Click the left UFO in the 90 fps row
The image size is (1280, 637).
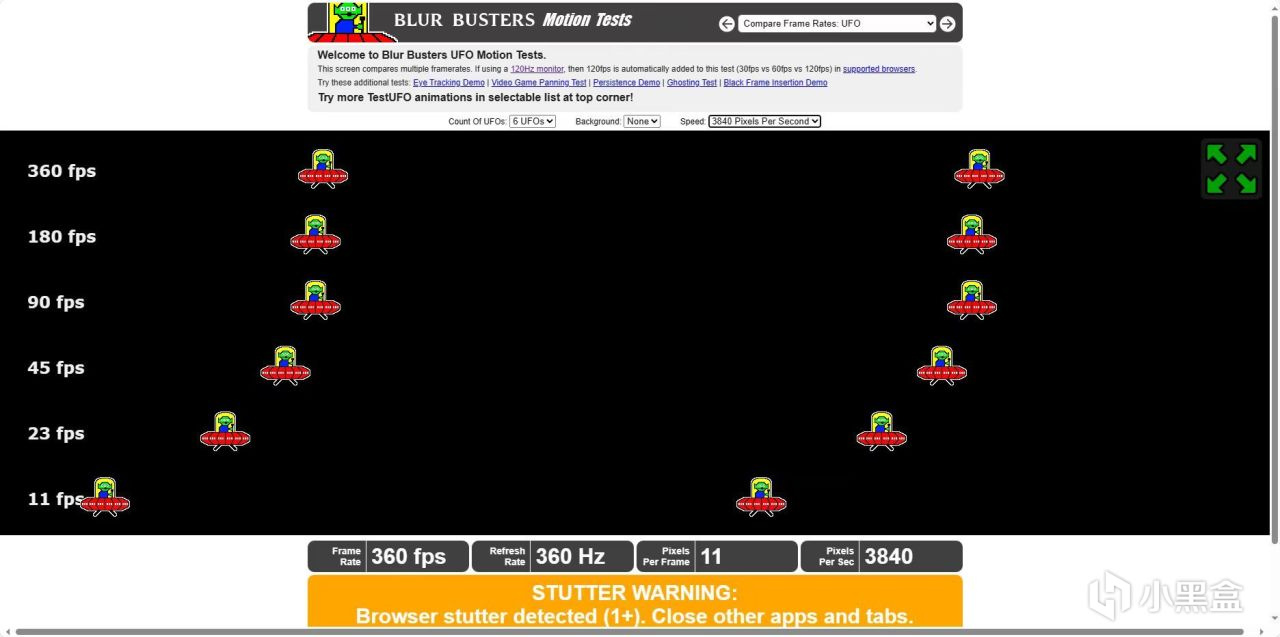pyautogui.click(x=316, y=300)
